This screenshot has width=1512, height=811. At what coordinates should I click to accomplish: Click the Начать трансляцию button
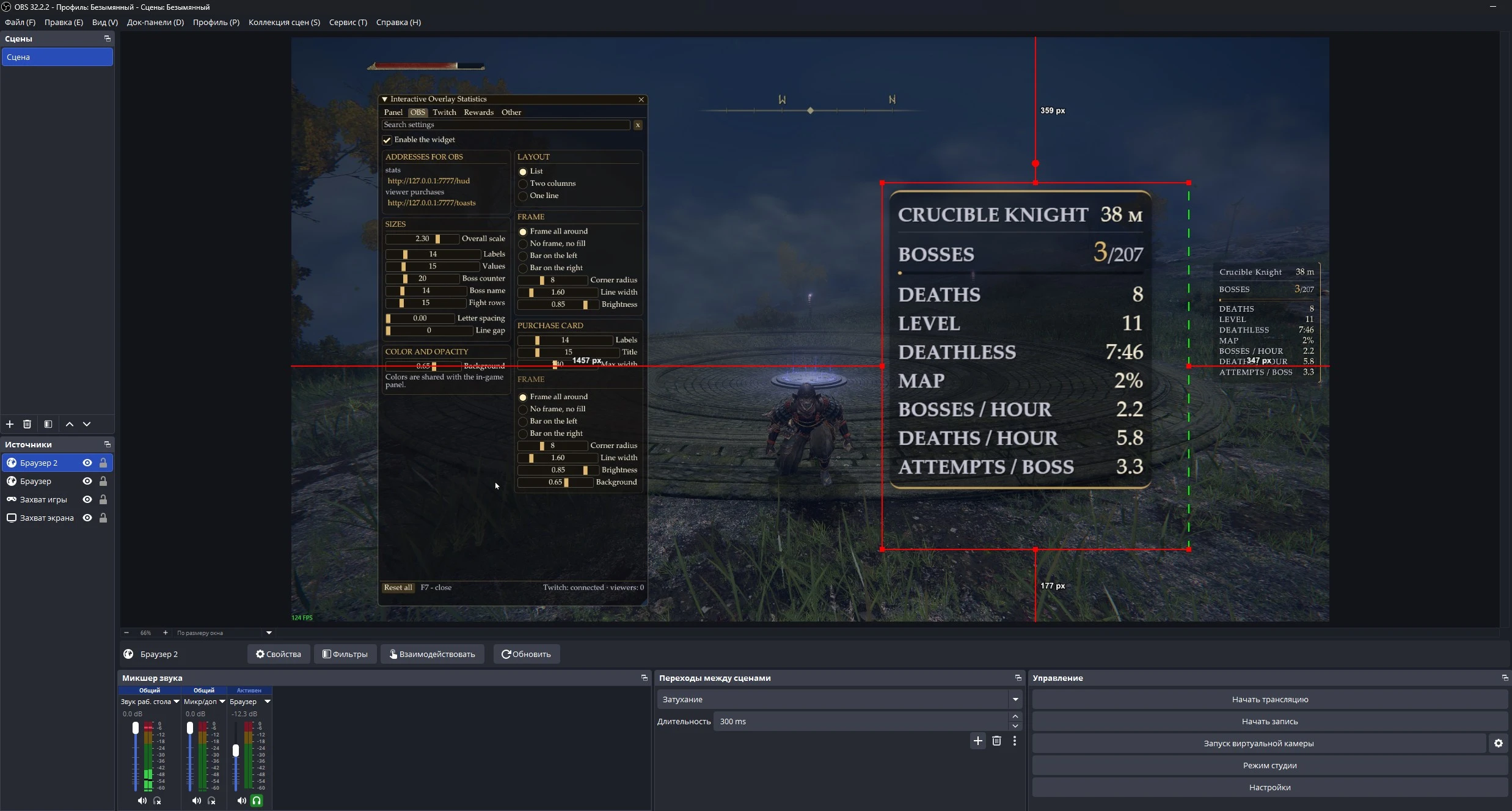tap(1270, 699)
